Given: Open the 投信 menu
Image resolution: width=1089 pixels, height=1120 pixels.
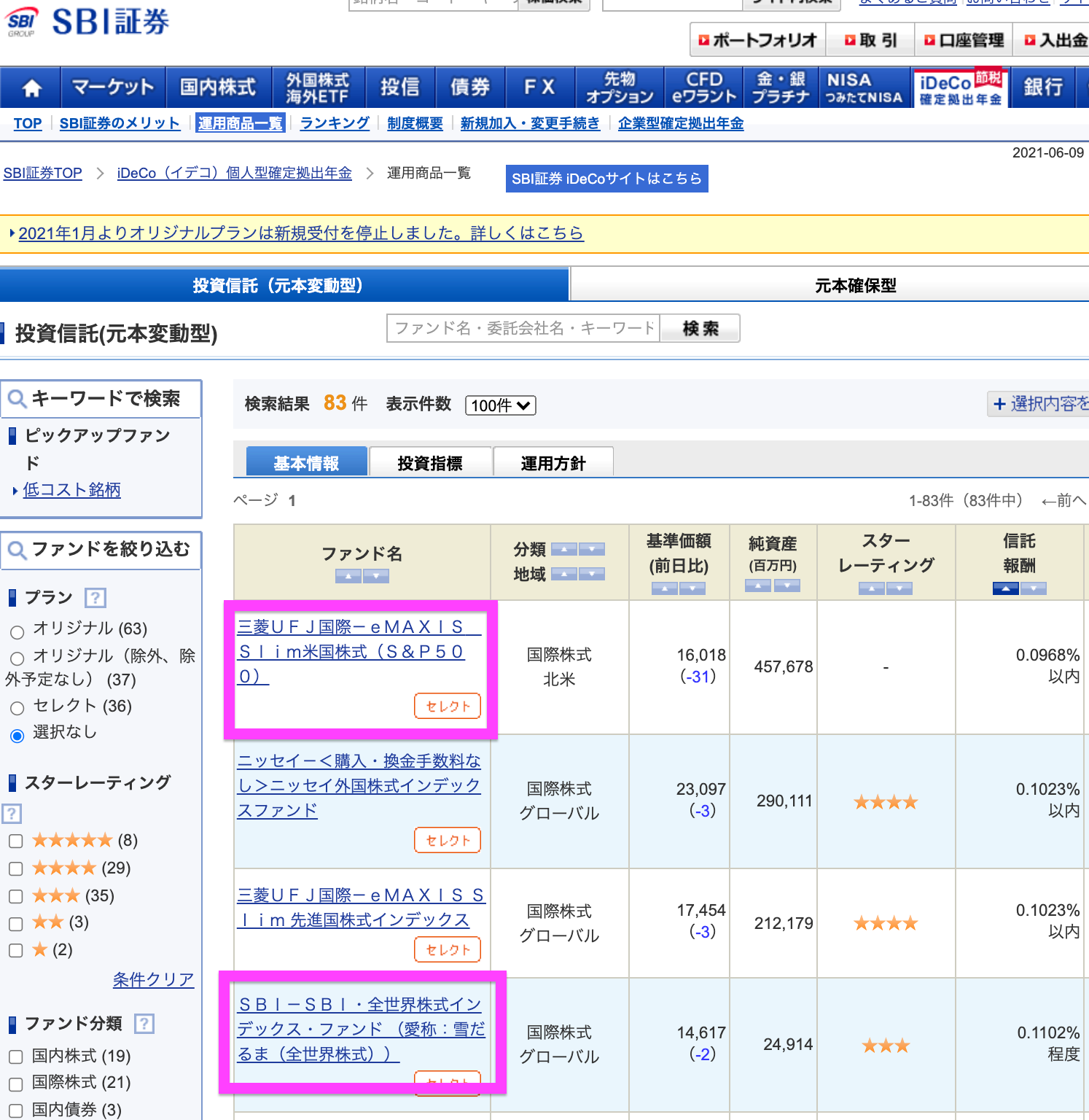Looking at the screenshot, I should pos(400,87).
